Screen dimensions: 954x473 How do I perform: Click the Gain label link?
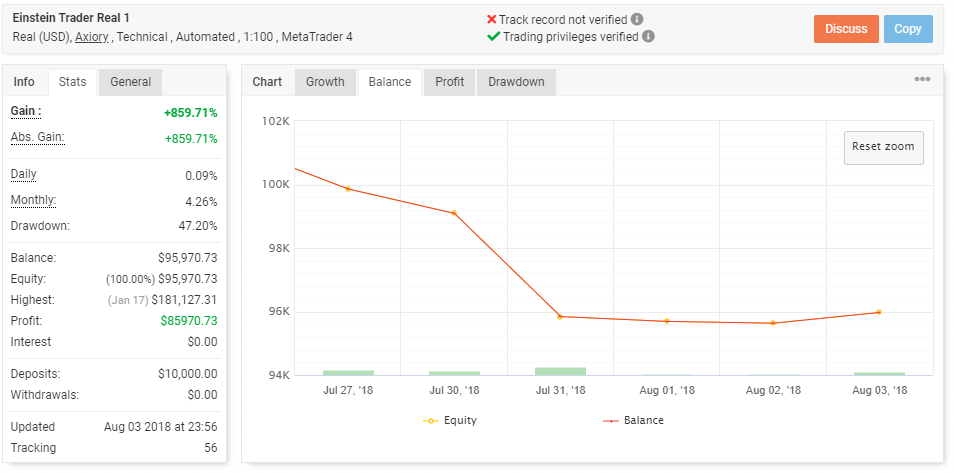[x=26, y=111]
